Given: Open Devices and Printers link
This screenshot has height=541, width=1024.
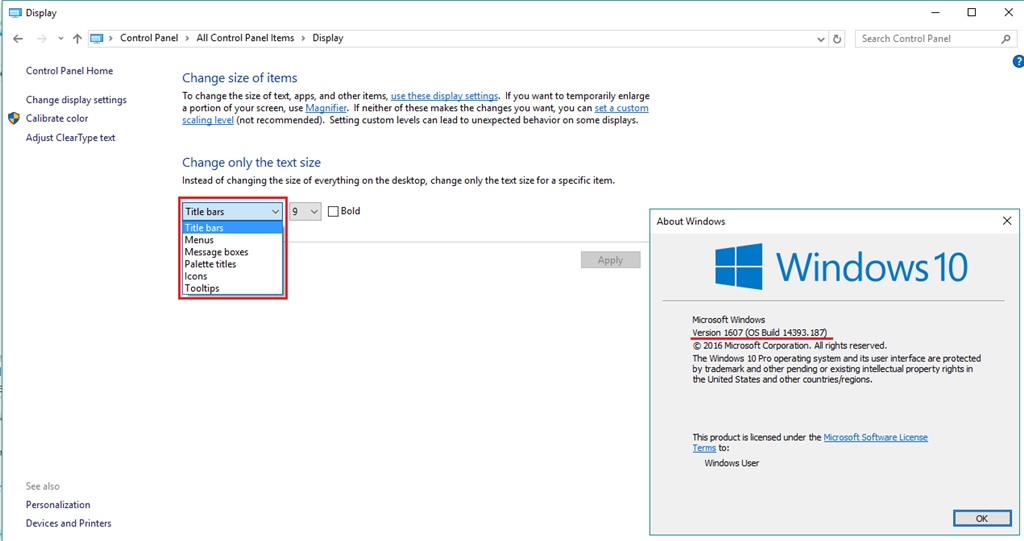Looking at the screenshot, I should click(69, 523).
